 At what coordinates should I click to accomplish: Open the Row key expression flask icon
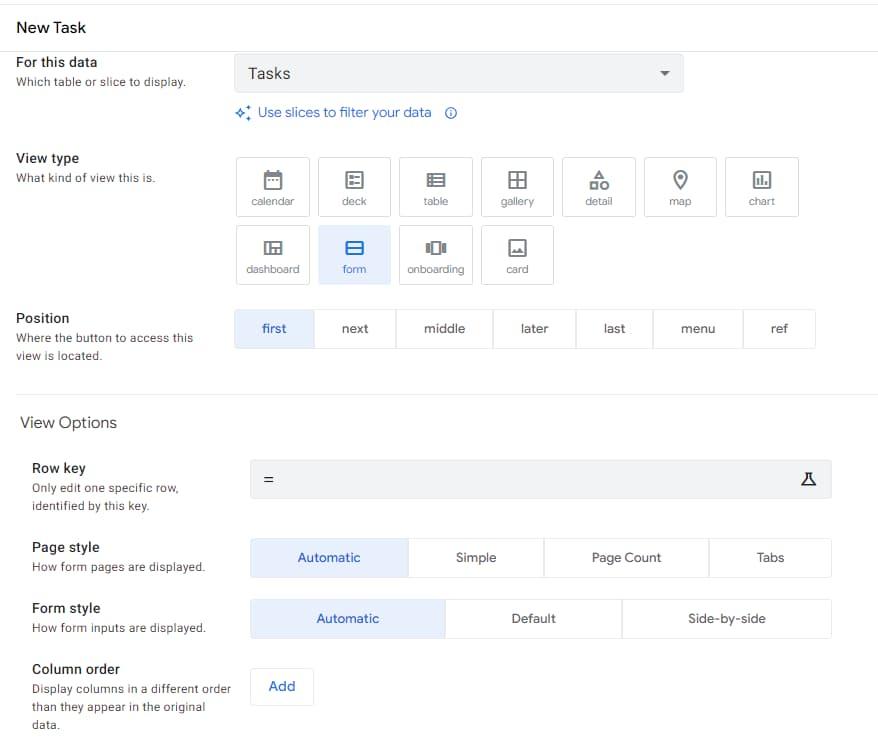pyautogui.click(x=809, y=479)
